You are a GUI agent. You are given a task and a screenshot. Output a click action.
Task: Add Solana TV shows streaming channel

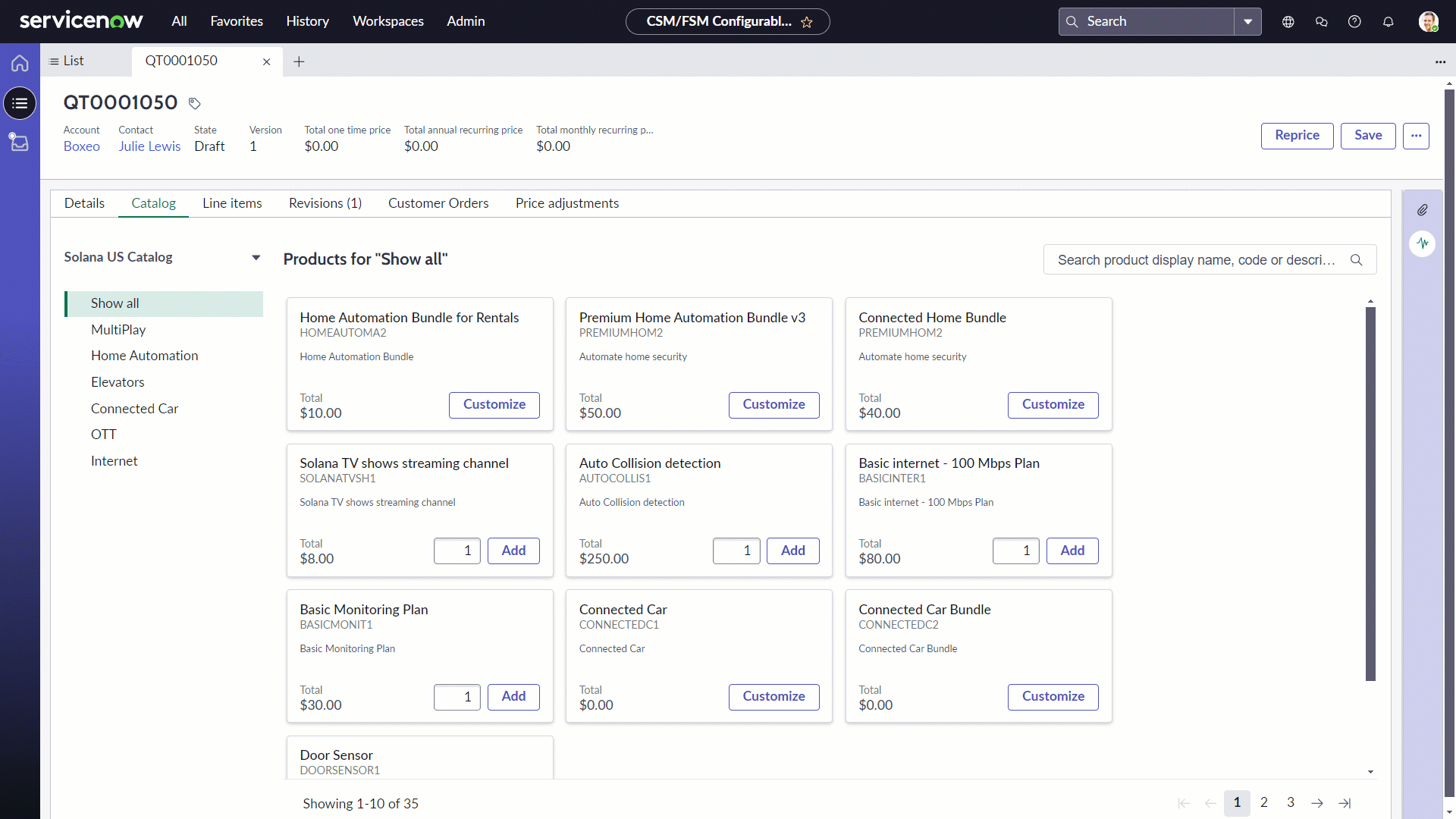[x=513, y=551]
